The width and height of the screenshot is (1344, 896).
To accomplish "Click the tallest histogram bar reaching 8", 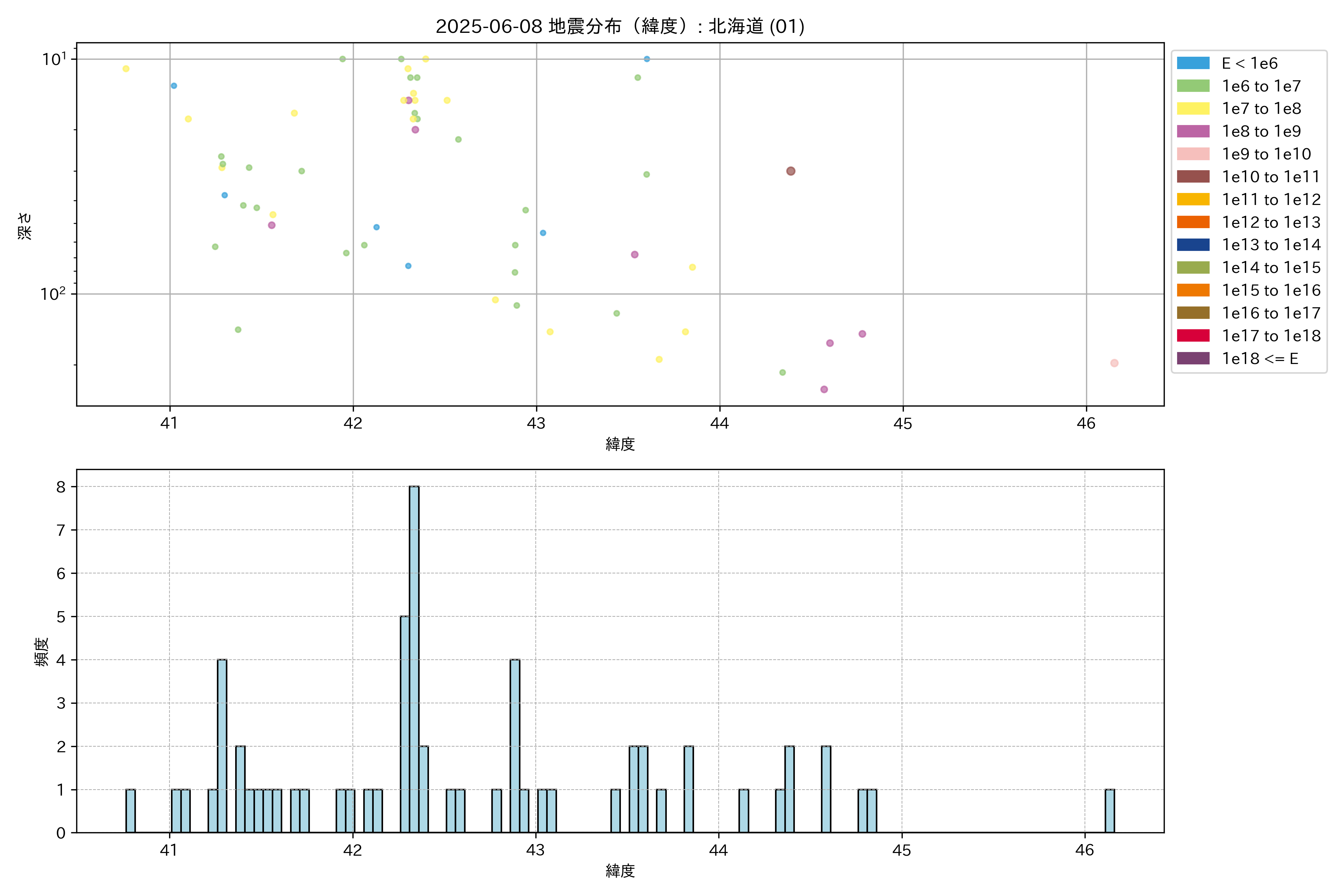I will pos(414,657).
